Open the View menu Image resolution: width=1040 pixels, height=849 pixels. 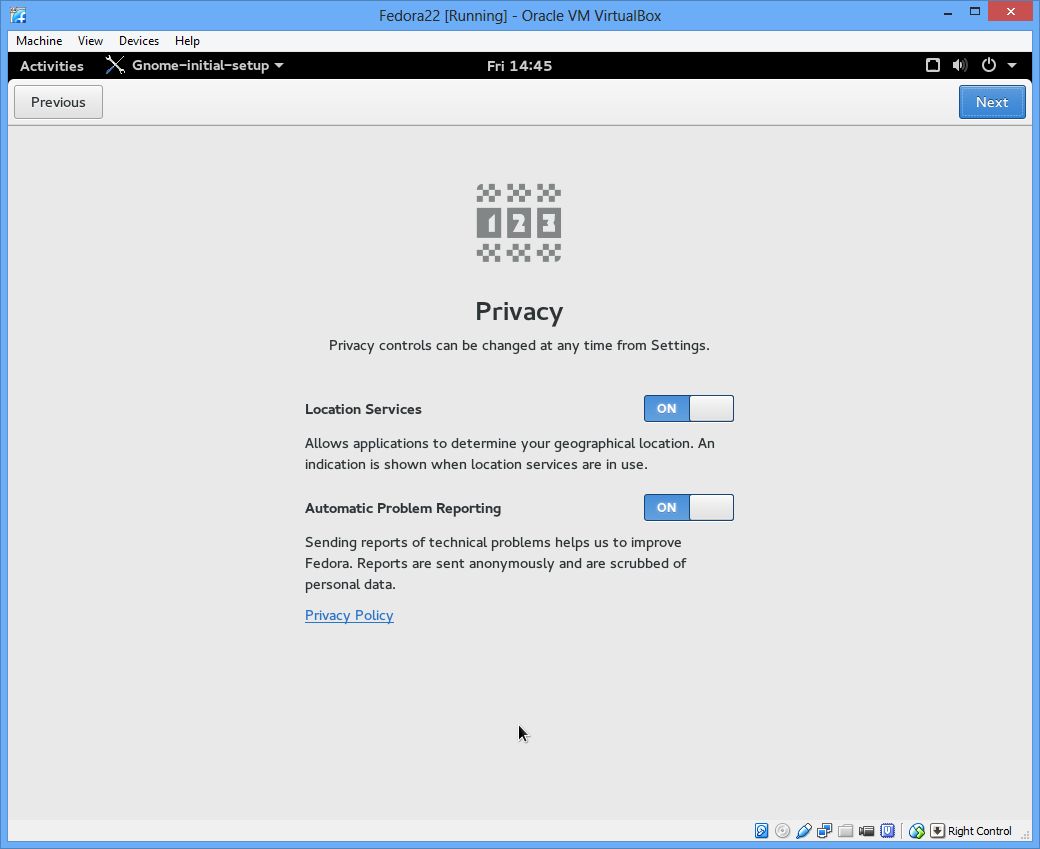point(90,40)
